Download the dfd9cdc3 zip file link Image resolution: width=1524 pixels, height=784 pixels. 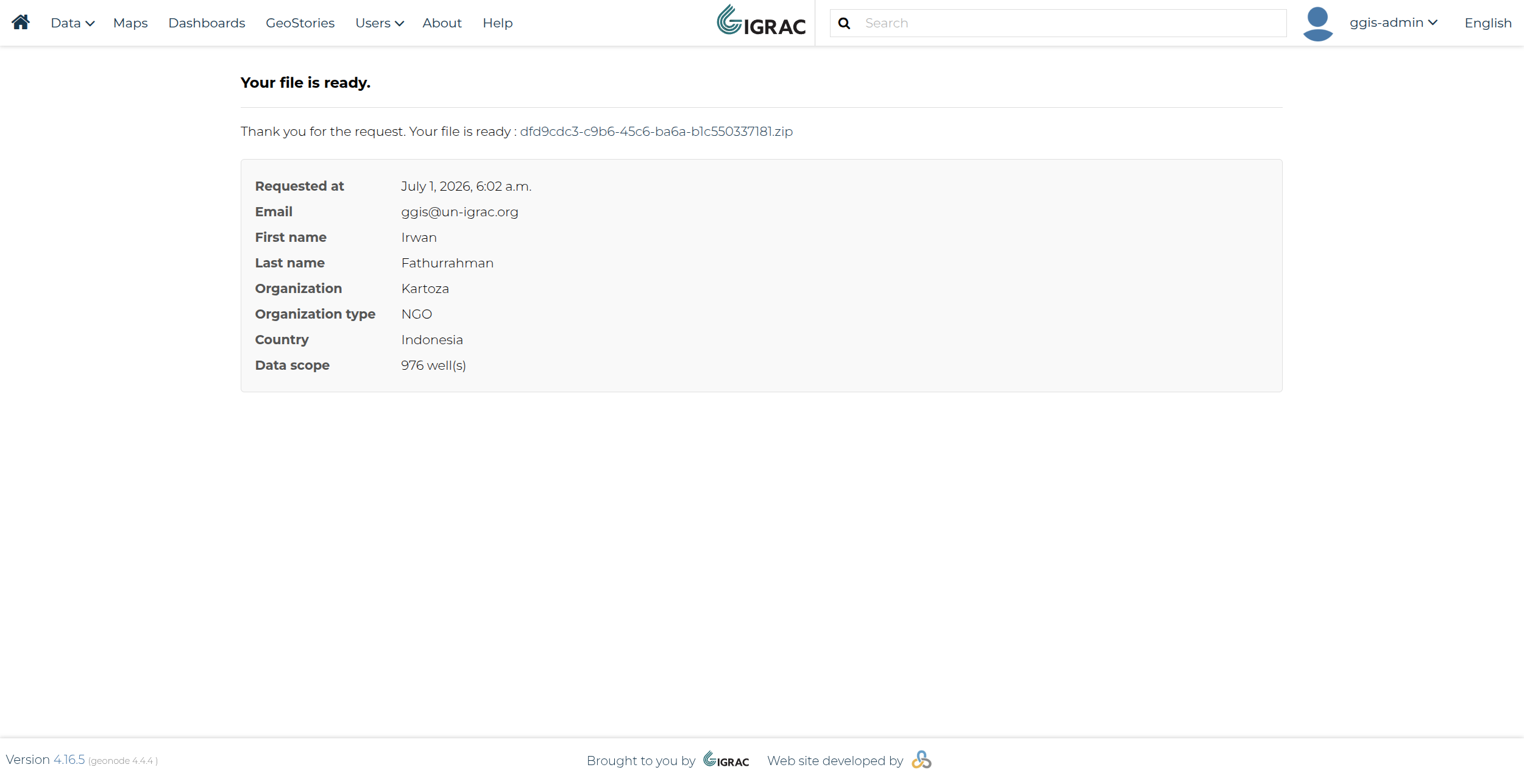656,132
